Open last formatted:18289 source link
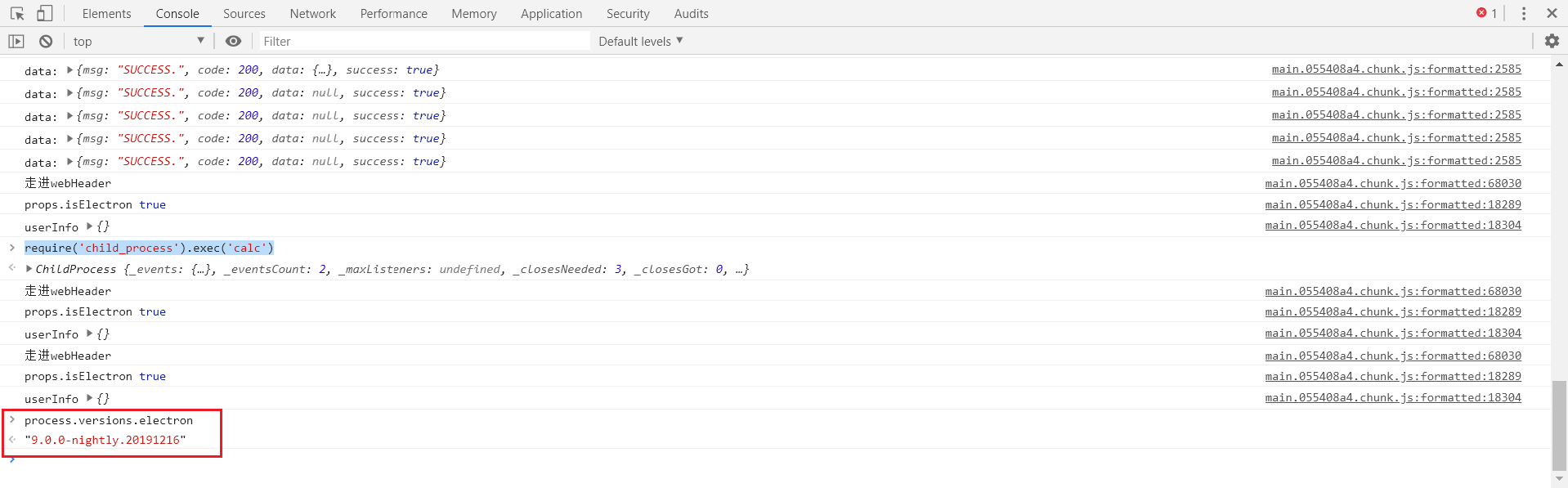 (1393, 376)
